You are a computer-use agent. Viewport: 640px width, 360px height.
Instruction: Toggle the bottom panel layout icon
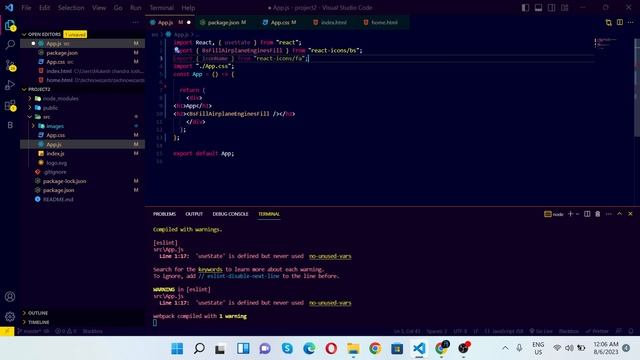(538, 8)
